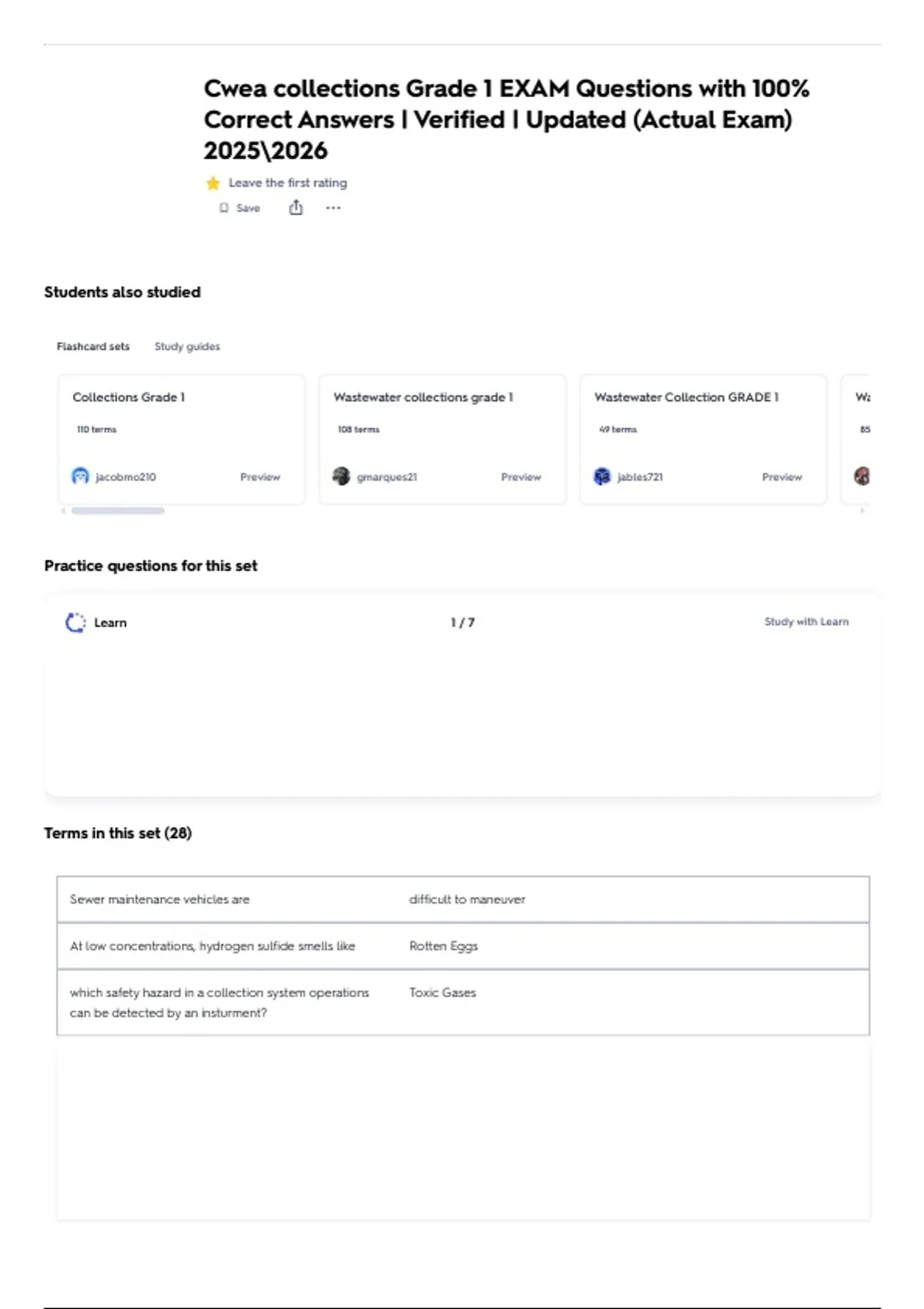Image resolution: width=924 pixels, height=1309 pixels.
Task: Preview the Wastewater Collection GRADE 1 set
Action: pyautogui.click(x=782, y=477)
